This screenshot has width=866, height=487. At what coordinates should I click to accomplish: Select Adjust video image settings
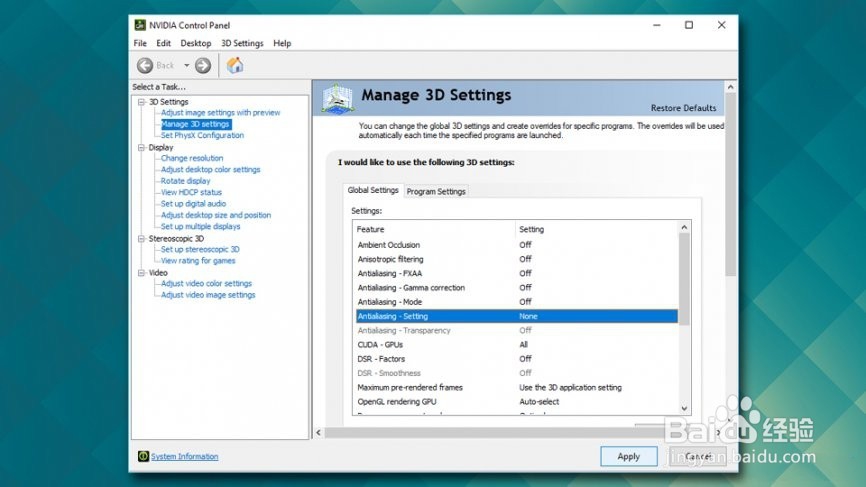[x=208, y=295]
